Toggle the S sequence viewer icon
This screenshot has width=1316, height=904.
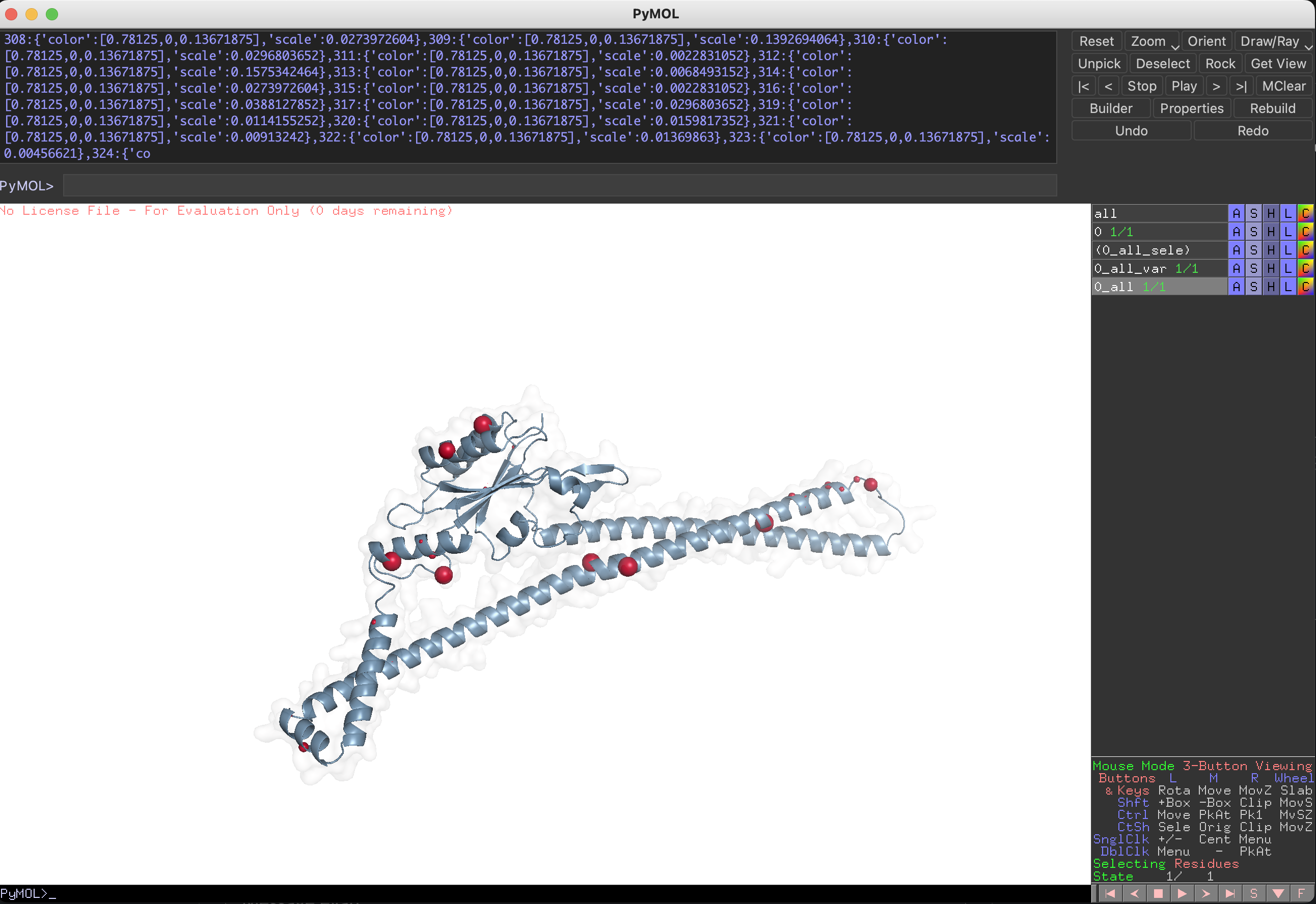(x=1253, y=893)
